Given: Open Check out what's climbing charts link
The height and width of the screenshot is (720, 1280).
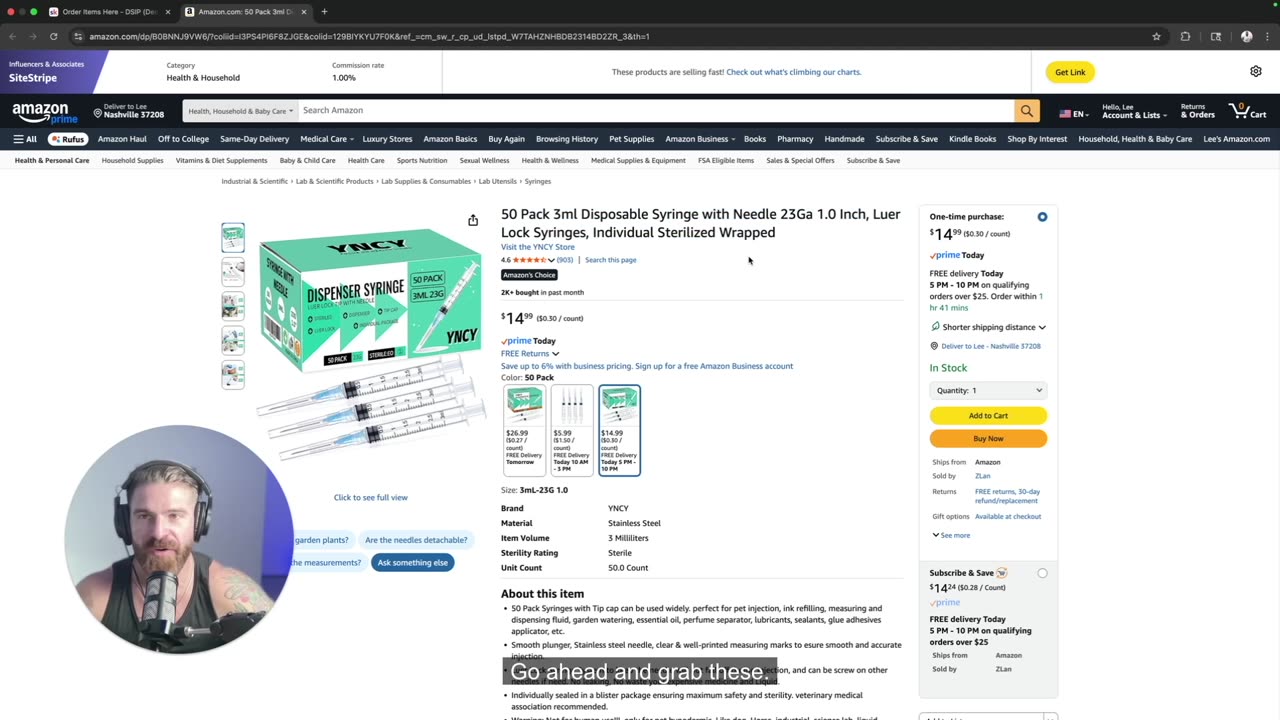Looking at the screenshot, I should click(793, 72).
